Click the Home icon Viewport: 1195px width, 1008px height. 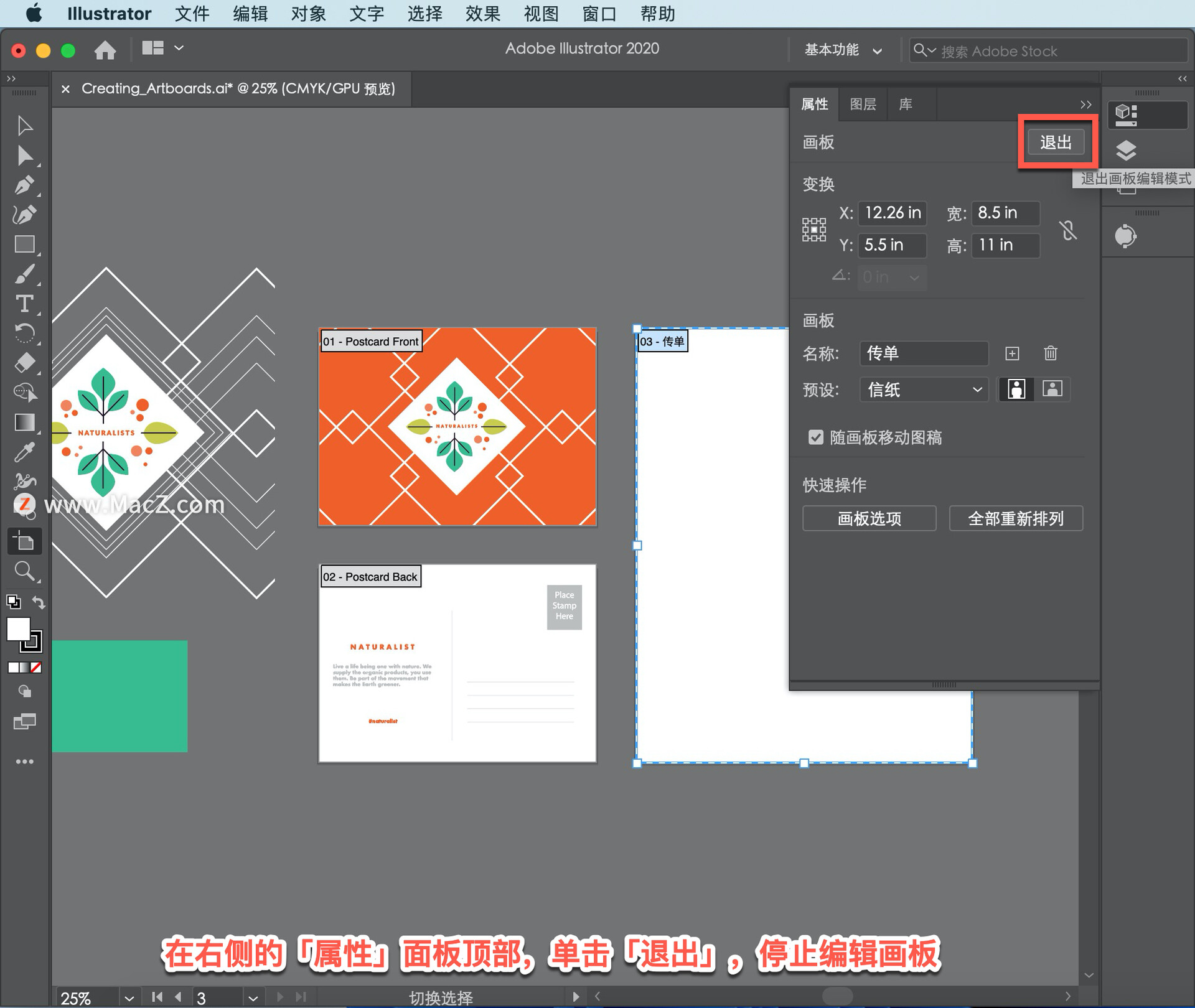tap(105, 50)
